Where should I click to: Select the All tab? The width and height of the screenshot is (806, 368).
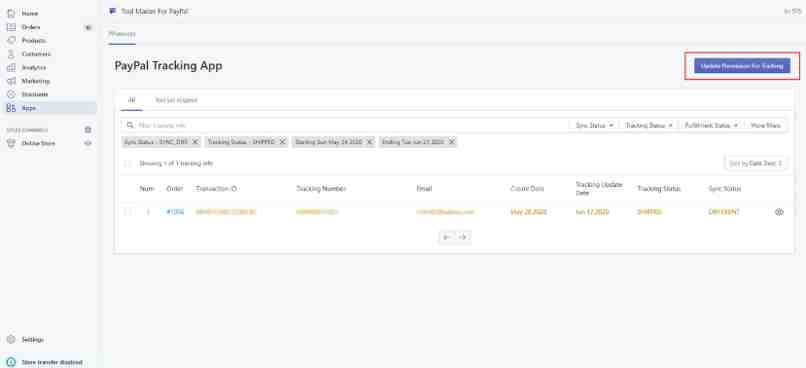coord(132,100)
